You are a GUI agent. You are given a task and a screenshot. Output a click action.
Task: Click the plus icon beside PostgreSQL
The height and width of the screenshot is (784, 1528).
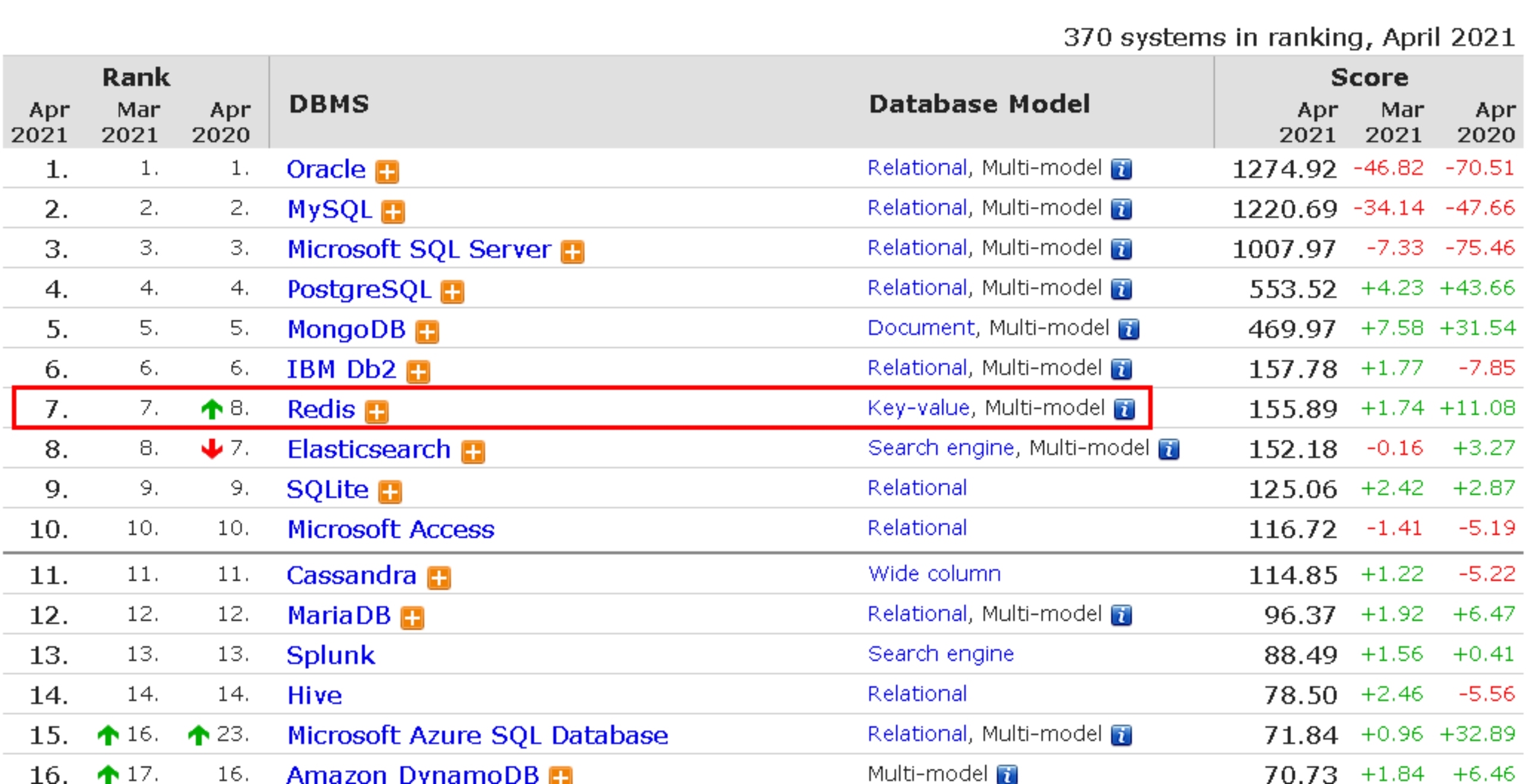coord(452,292)
